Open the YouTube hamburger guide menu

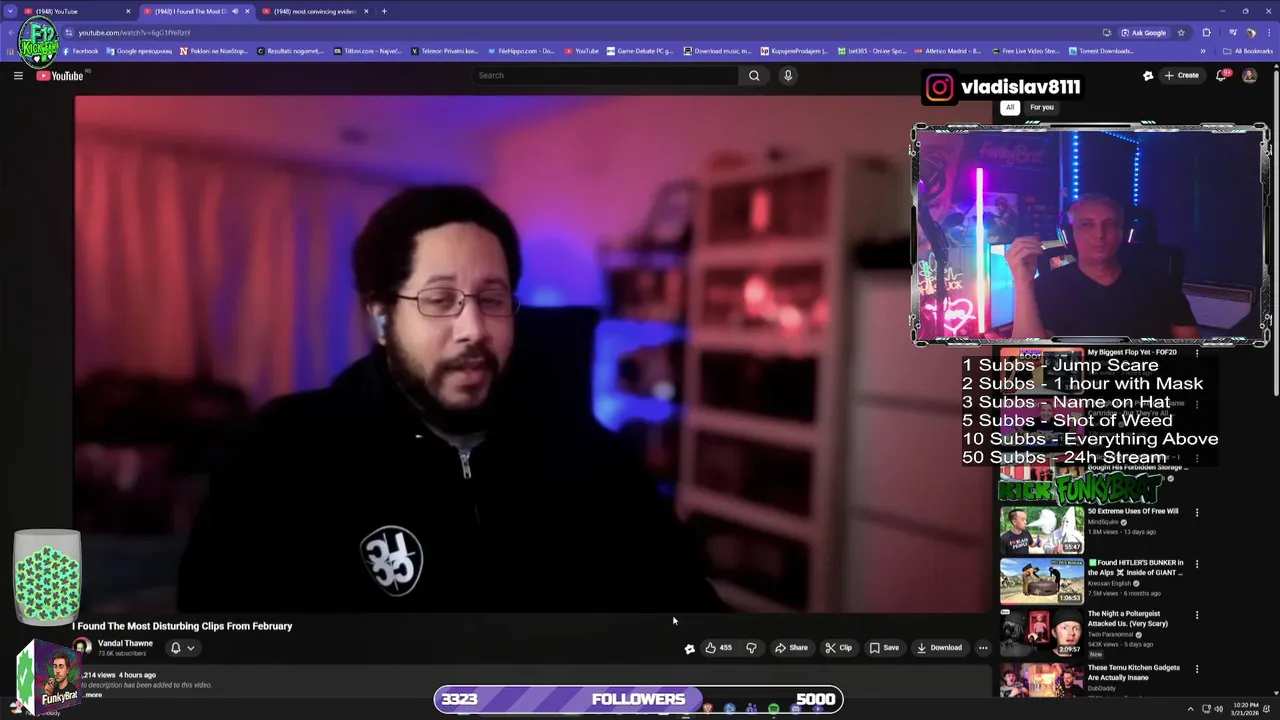tap(18, 76)
